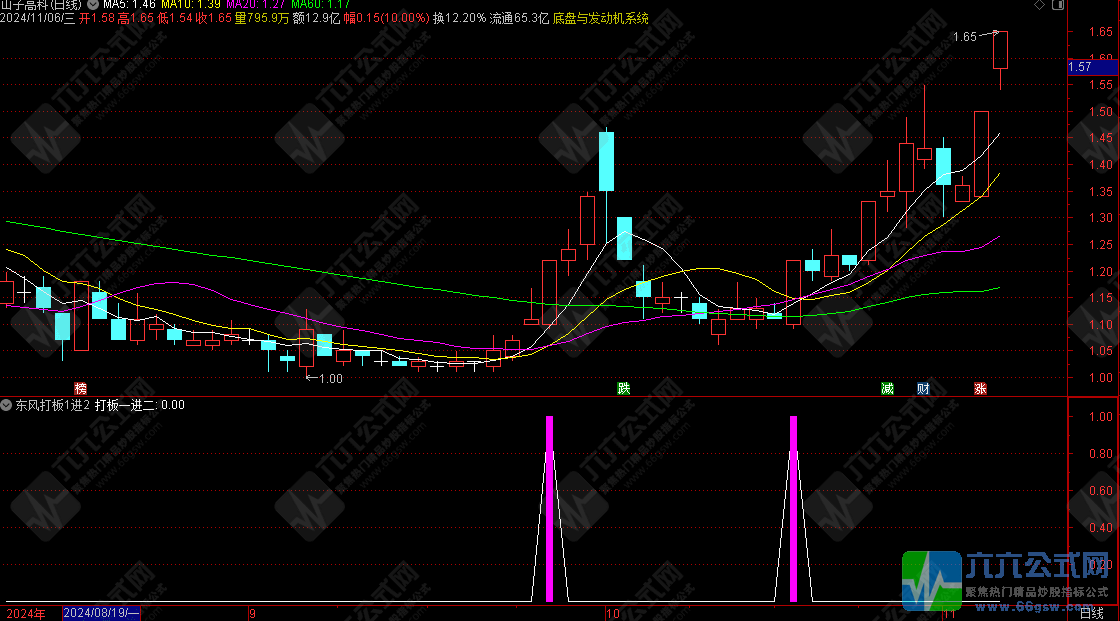Click the 六六公式网 logo image

click(1009, 580)
